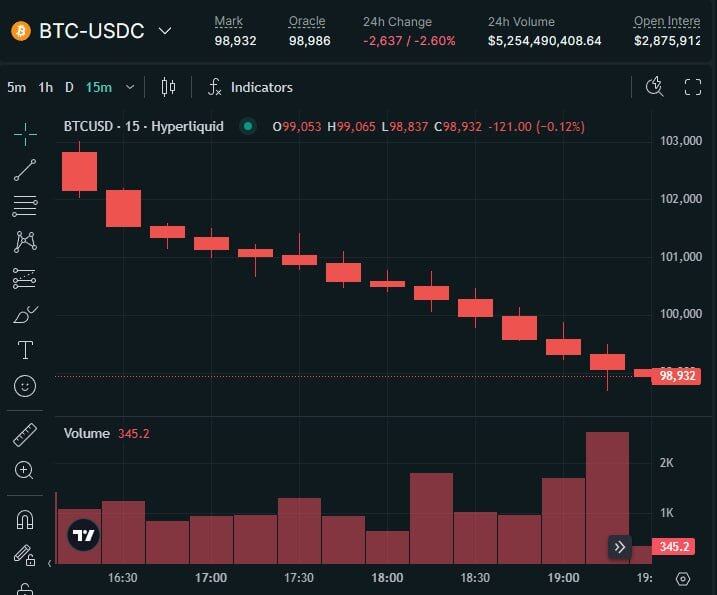Open the Indicators panel
Viewport: 717px width, 595px height.
(x=250, y=87)
